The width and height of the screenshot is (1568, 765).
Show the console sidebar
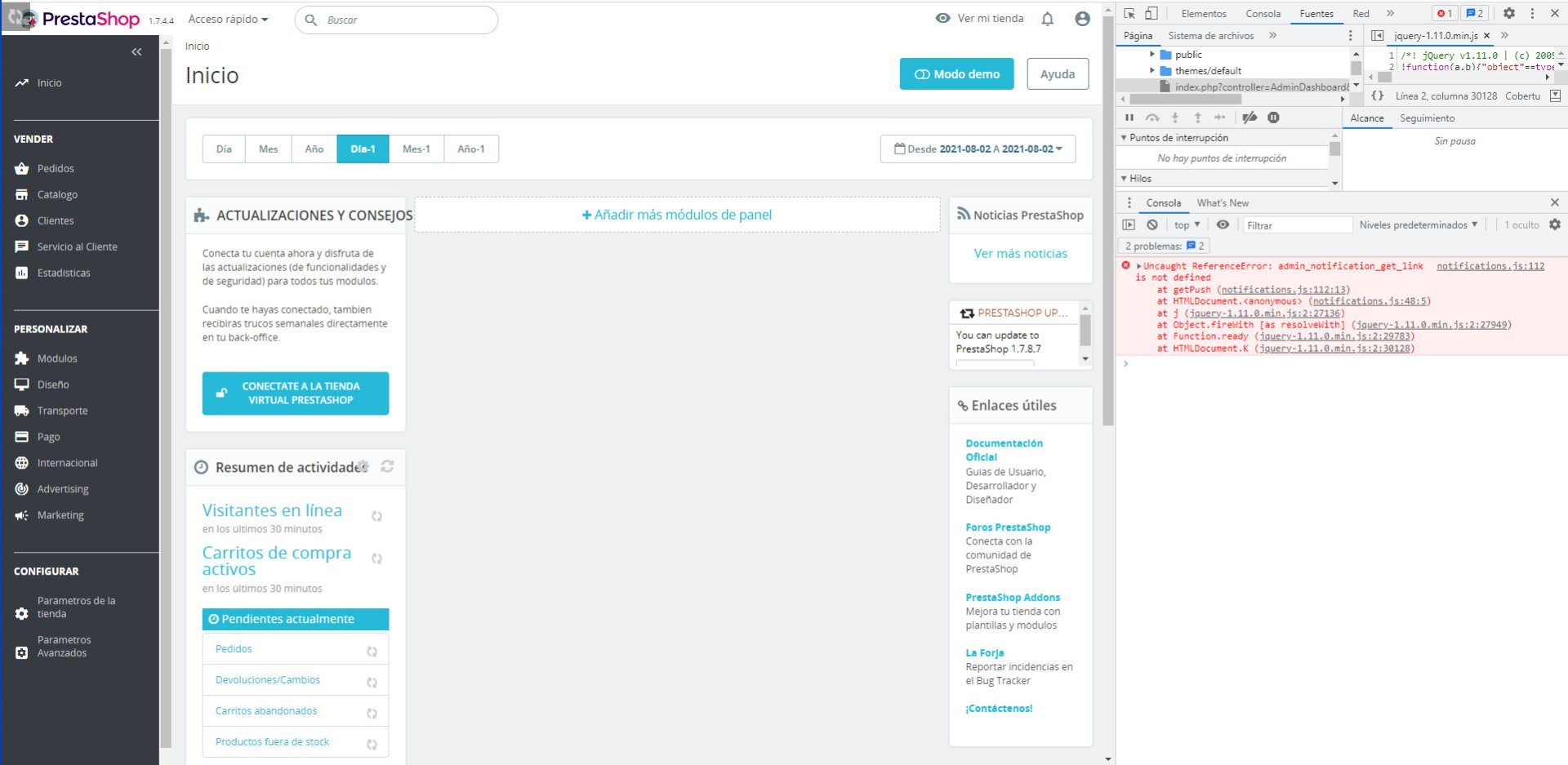(1129, 225)
